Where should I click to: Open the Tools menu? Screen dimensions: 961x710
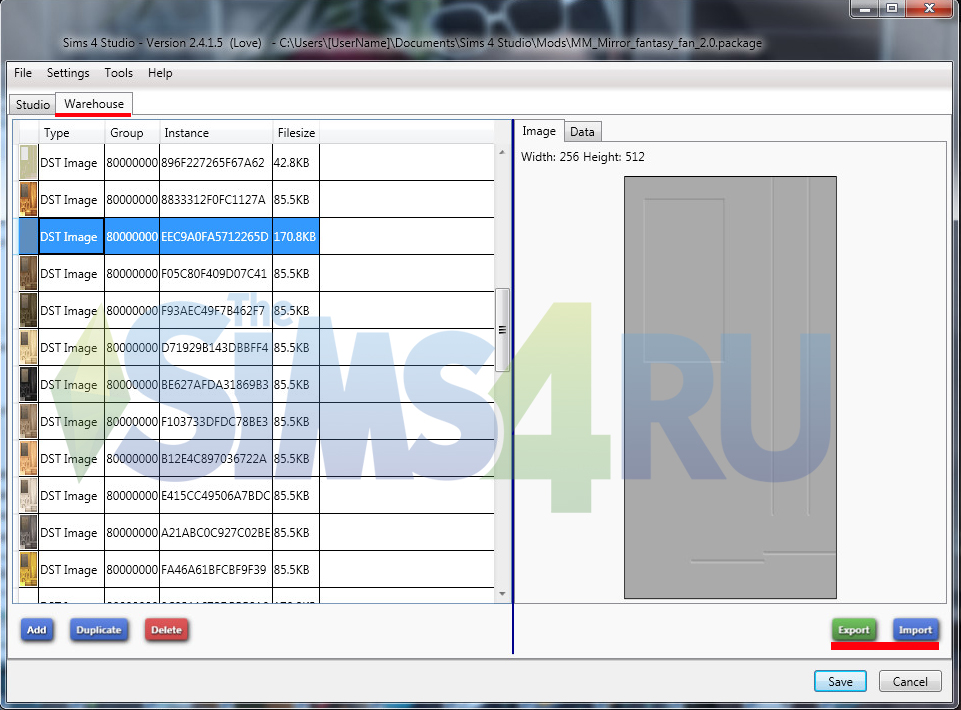(118, 73)
